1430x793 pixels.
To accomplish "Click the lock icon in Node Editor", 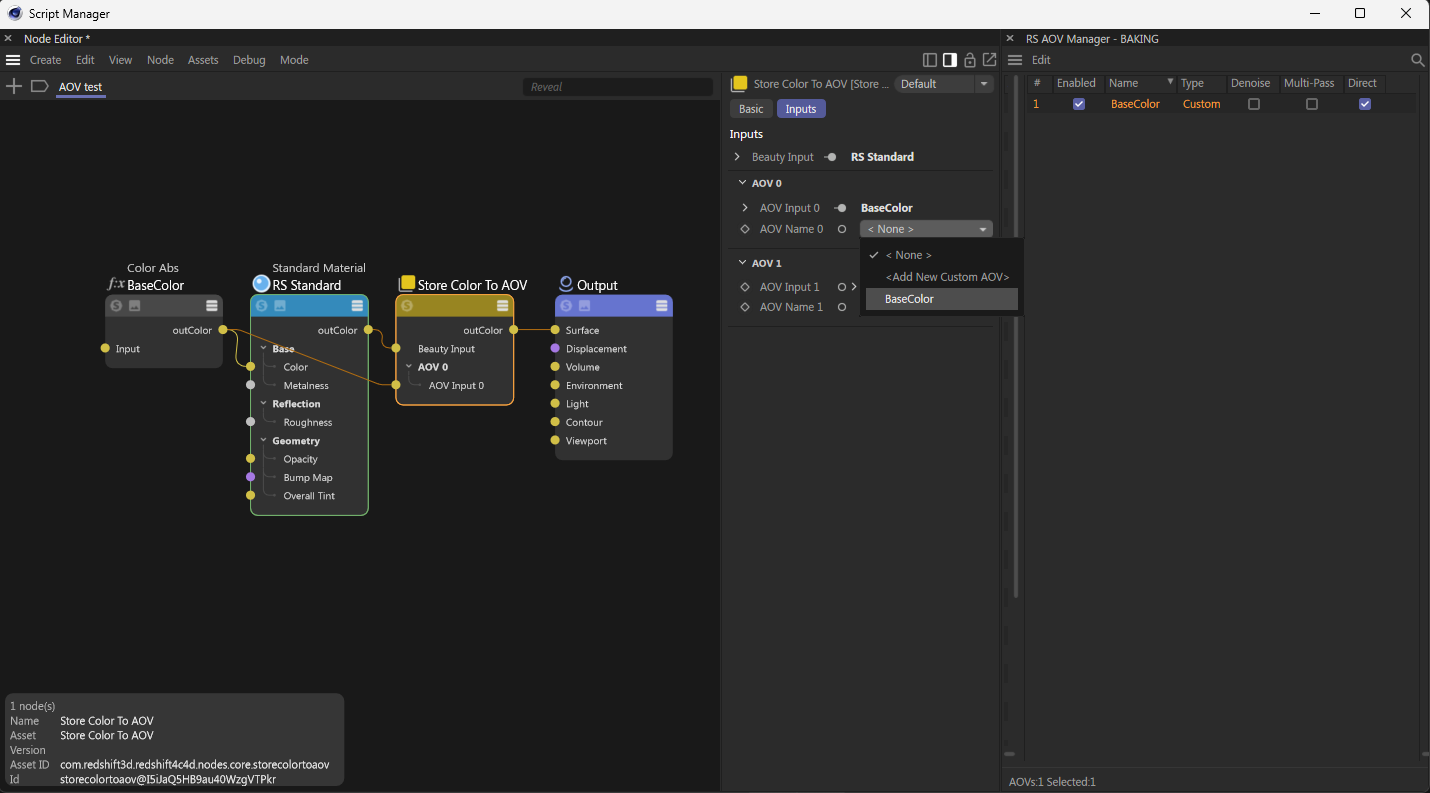I will (970, 60).
